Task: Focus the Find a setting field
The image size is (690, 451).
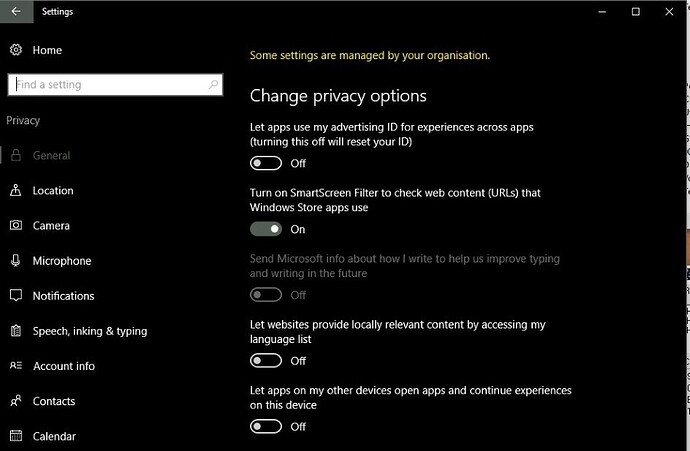Action: pyautogui.click(x=115, y=84)
